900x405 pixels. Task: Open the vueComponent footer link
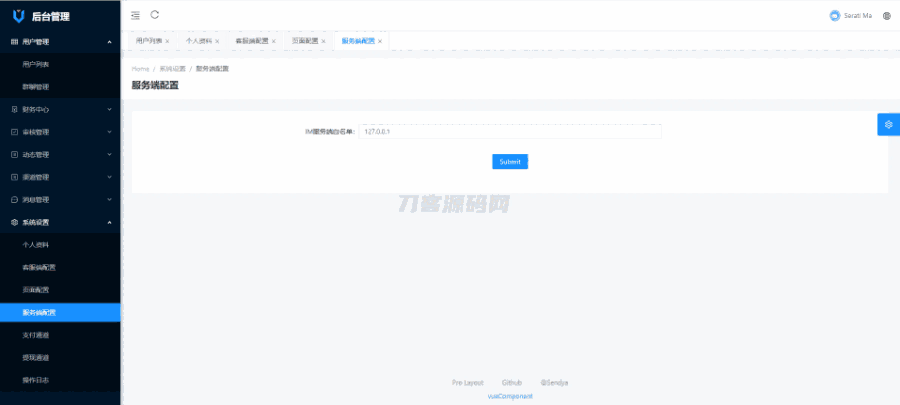pos(510,396)
